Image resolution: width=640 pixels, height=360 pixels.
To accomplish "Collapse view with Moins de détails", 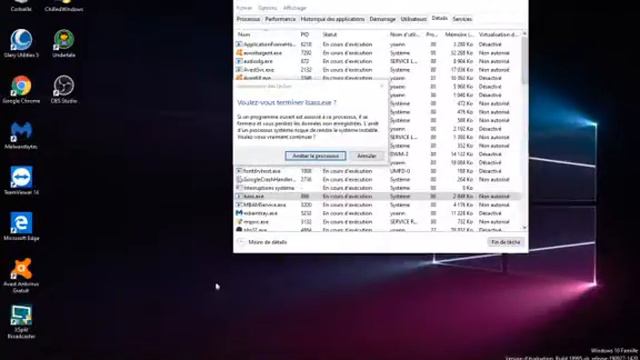I will [x=263, y=242].
